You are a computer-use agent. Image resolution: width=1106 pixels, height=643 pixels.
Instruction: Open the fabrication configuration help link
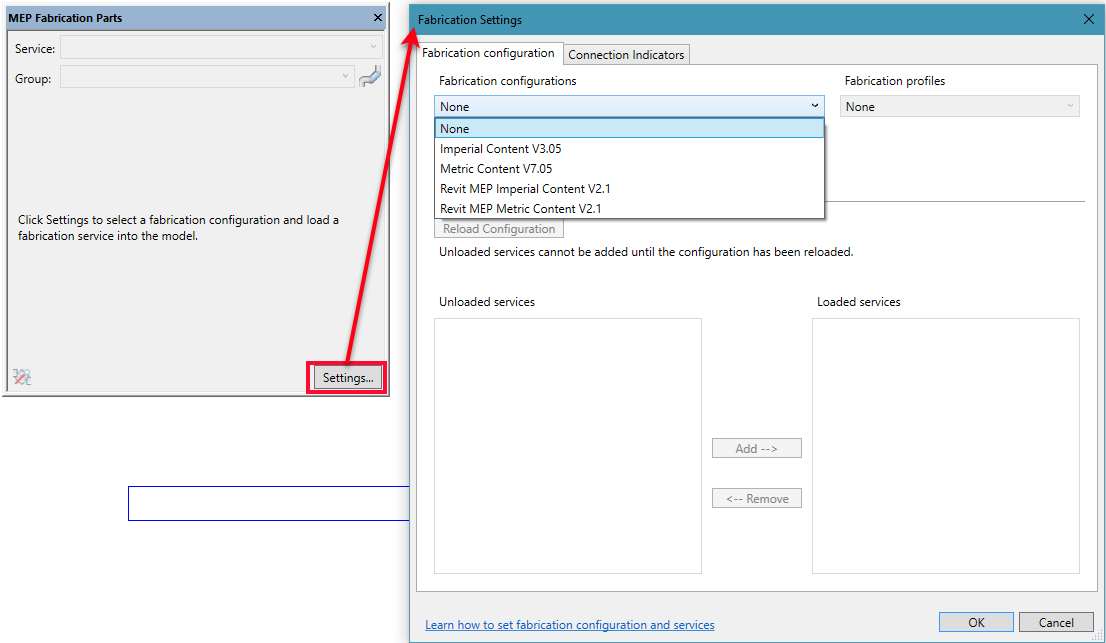569,624
